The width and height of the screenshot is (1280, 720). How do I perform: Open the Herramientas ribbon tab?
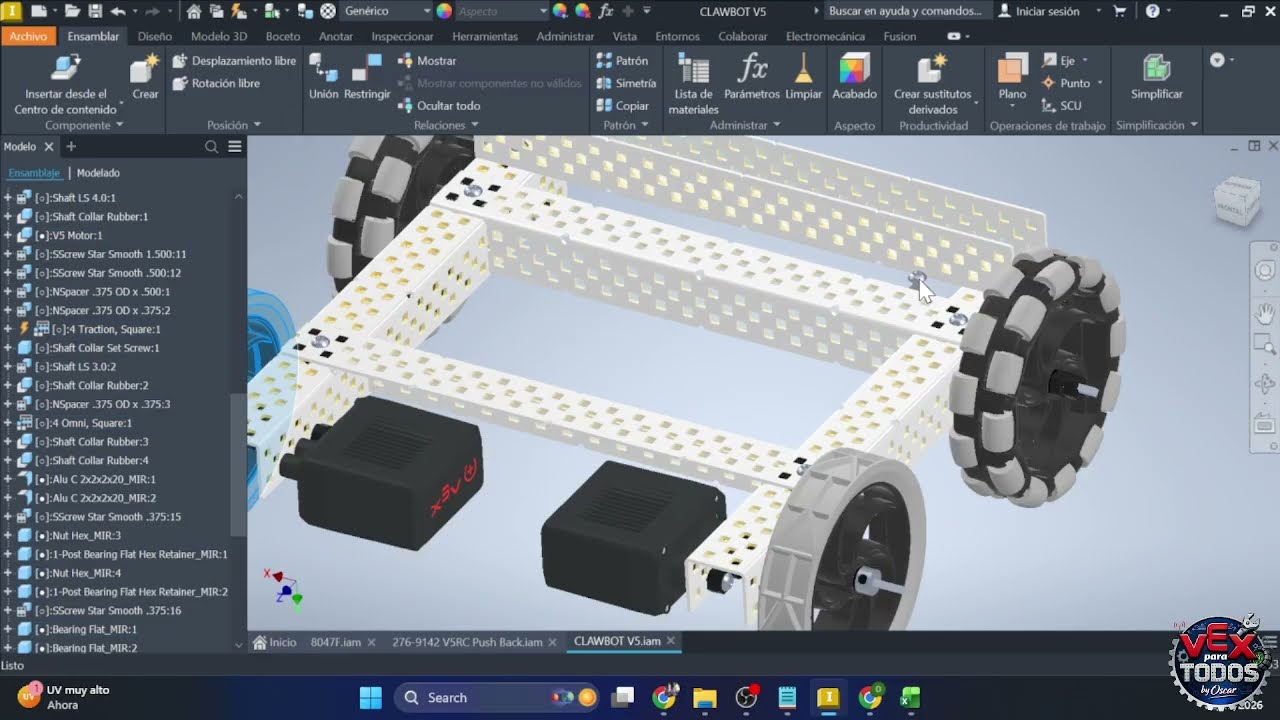click(485, 36)
